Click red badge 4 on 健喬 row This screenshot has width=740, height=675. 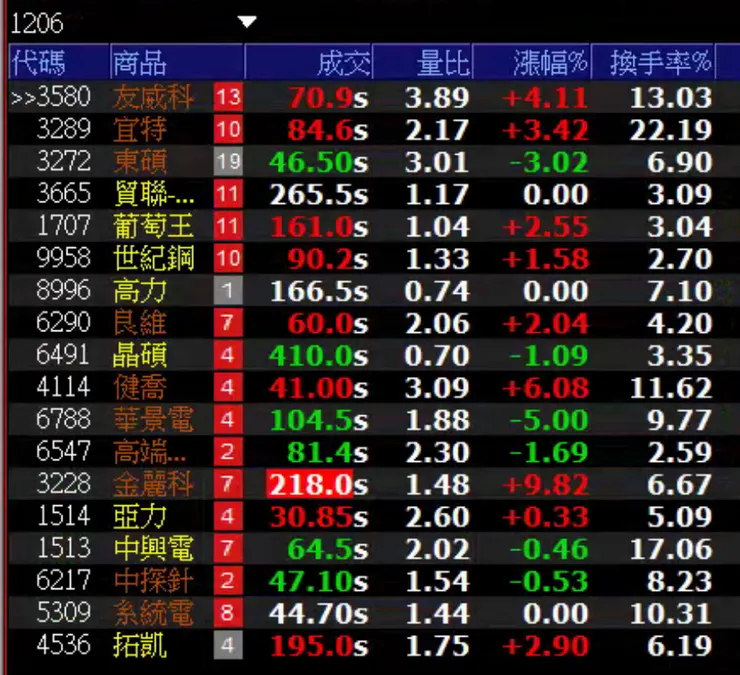(x=228, y=387)
